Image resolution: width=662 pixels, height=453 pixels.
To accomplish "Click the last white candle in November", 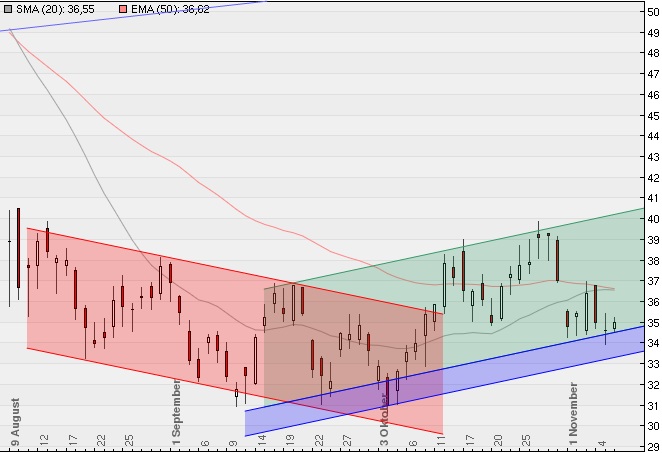I will pos(614,325).
